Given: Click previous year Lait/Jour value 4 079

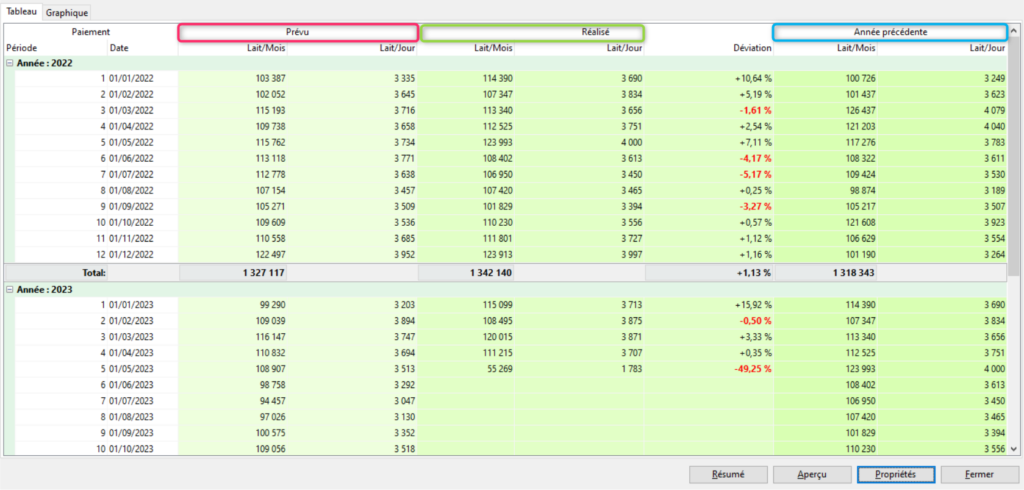Looking at the screenshot, I should coord(995,110).
